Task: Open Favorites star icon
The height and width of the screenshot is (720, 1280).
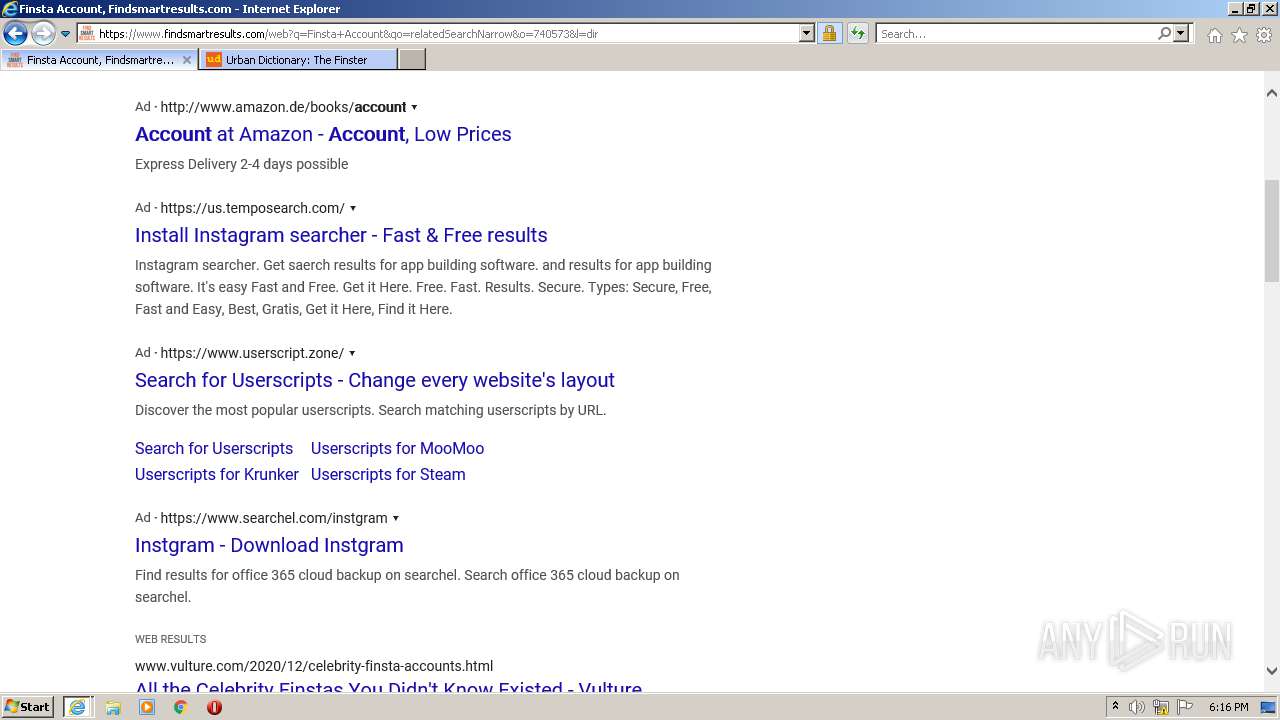Action: pos(1239,35)
